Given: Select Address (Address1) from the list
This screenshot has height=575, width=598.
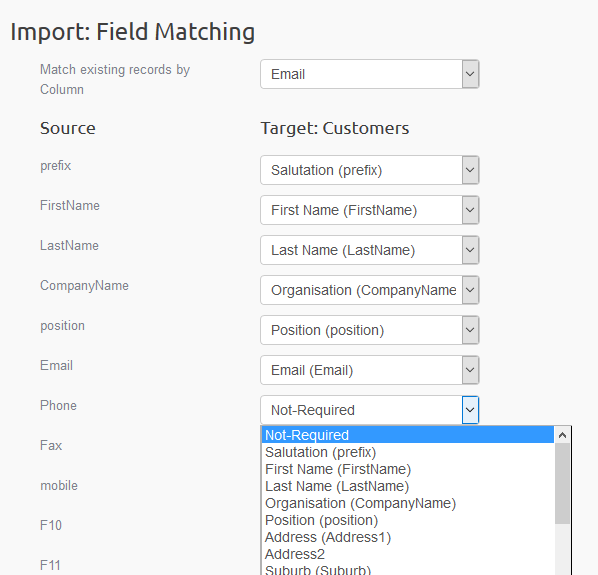Looking at the screenshot, I should [x=408, y=537].
